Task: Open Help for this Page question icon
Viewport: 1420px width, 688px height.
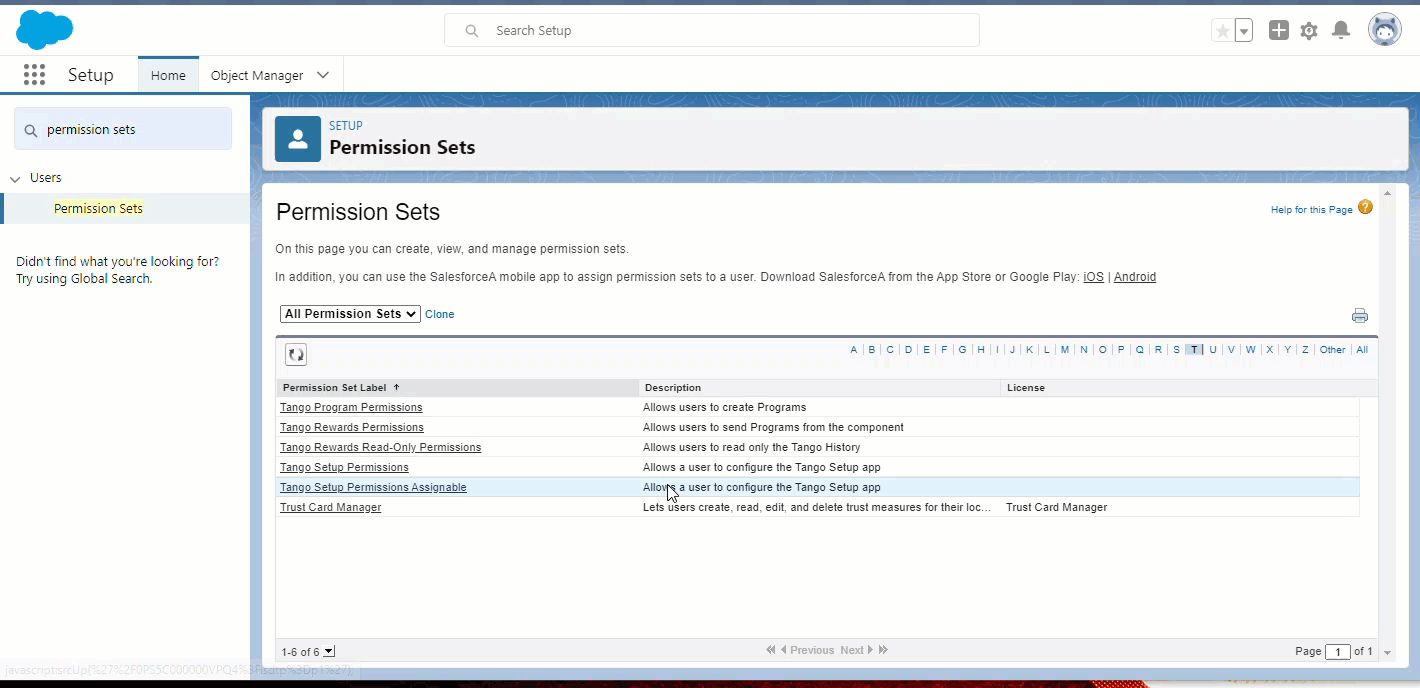Action: tap(1365, 208)
